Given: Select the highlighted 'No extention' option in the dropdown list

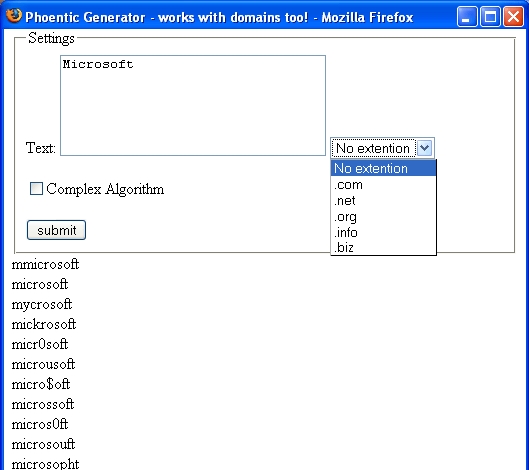Looking at the screenshot, I should tap(383, 168).
